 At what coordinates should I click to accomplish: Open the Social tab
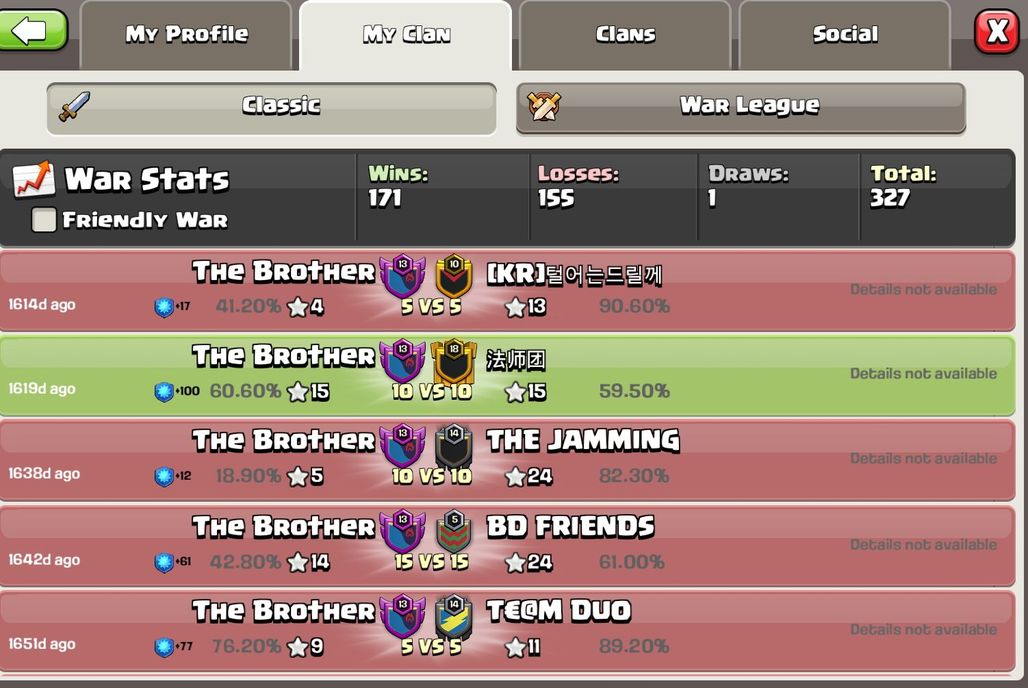click(x=844, y=34)
